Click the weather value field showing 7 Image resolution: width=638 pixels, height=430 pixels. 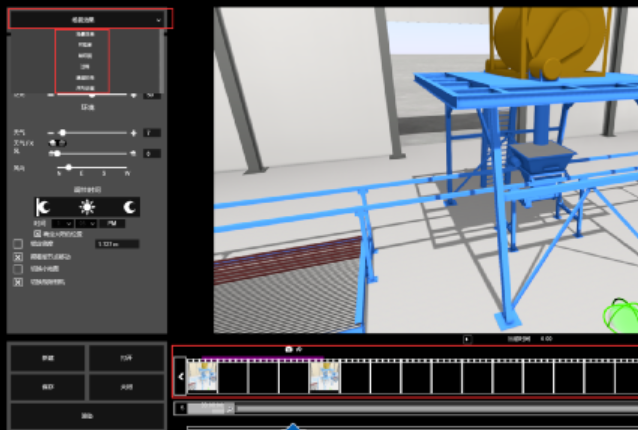[152, 133]
